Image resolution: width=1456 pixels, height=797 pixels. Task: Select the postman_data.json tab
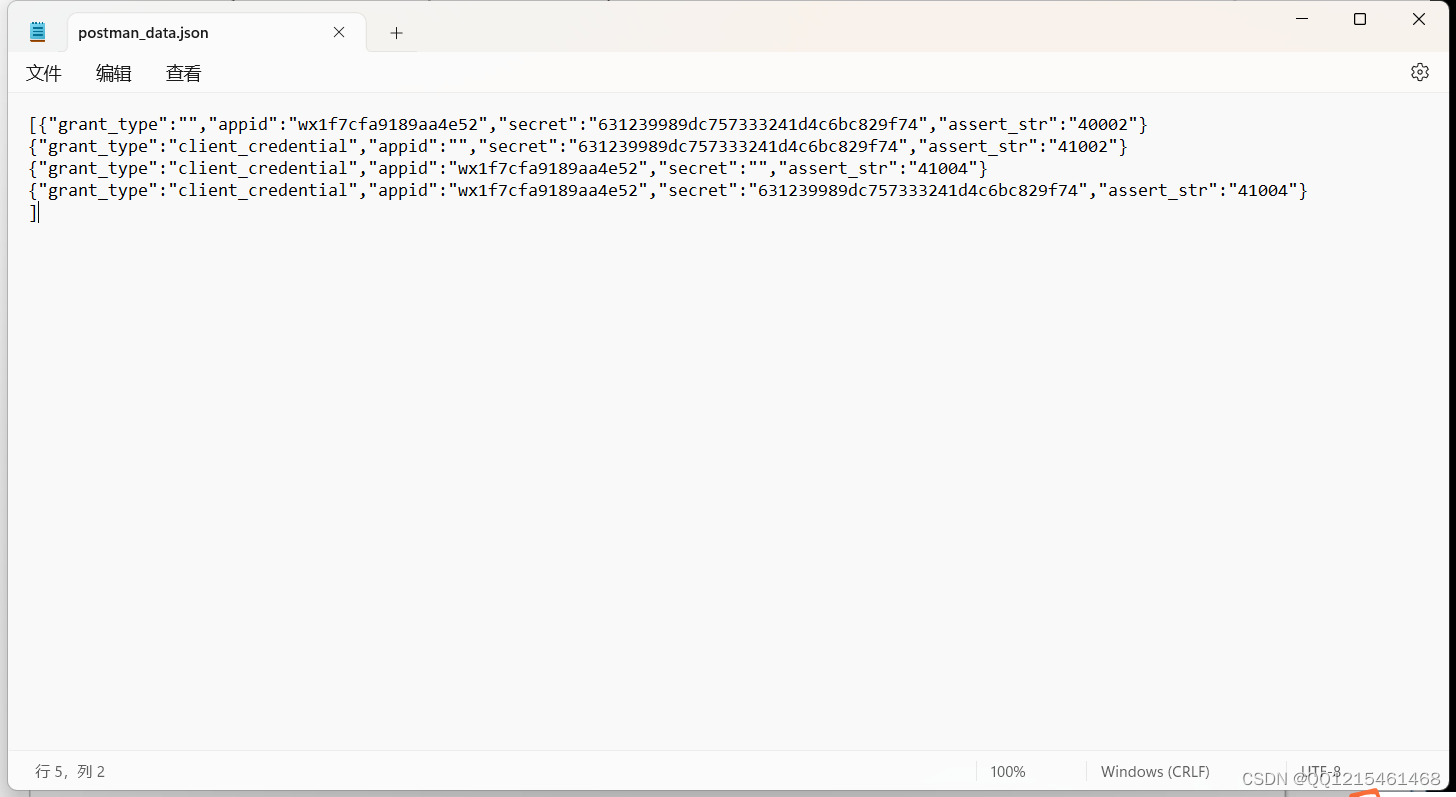[x=216, y=32]
